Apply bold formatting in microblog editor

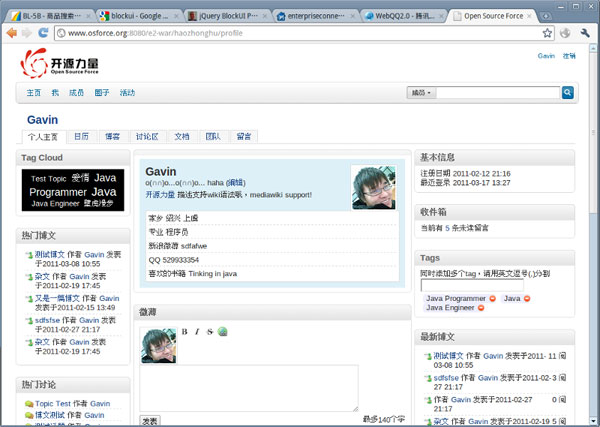(184, 331)
